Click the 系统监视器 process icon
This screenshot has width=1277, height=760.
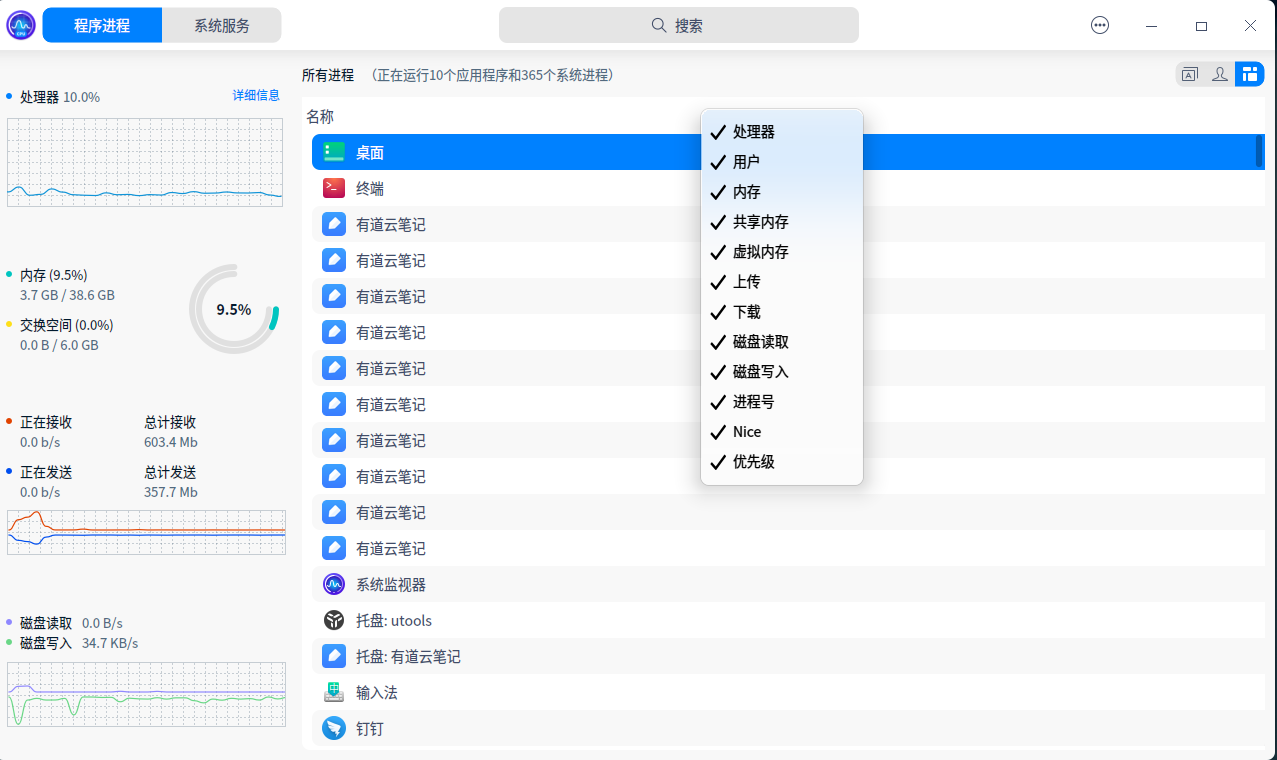[x=334, y=584]
